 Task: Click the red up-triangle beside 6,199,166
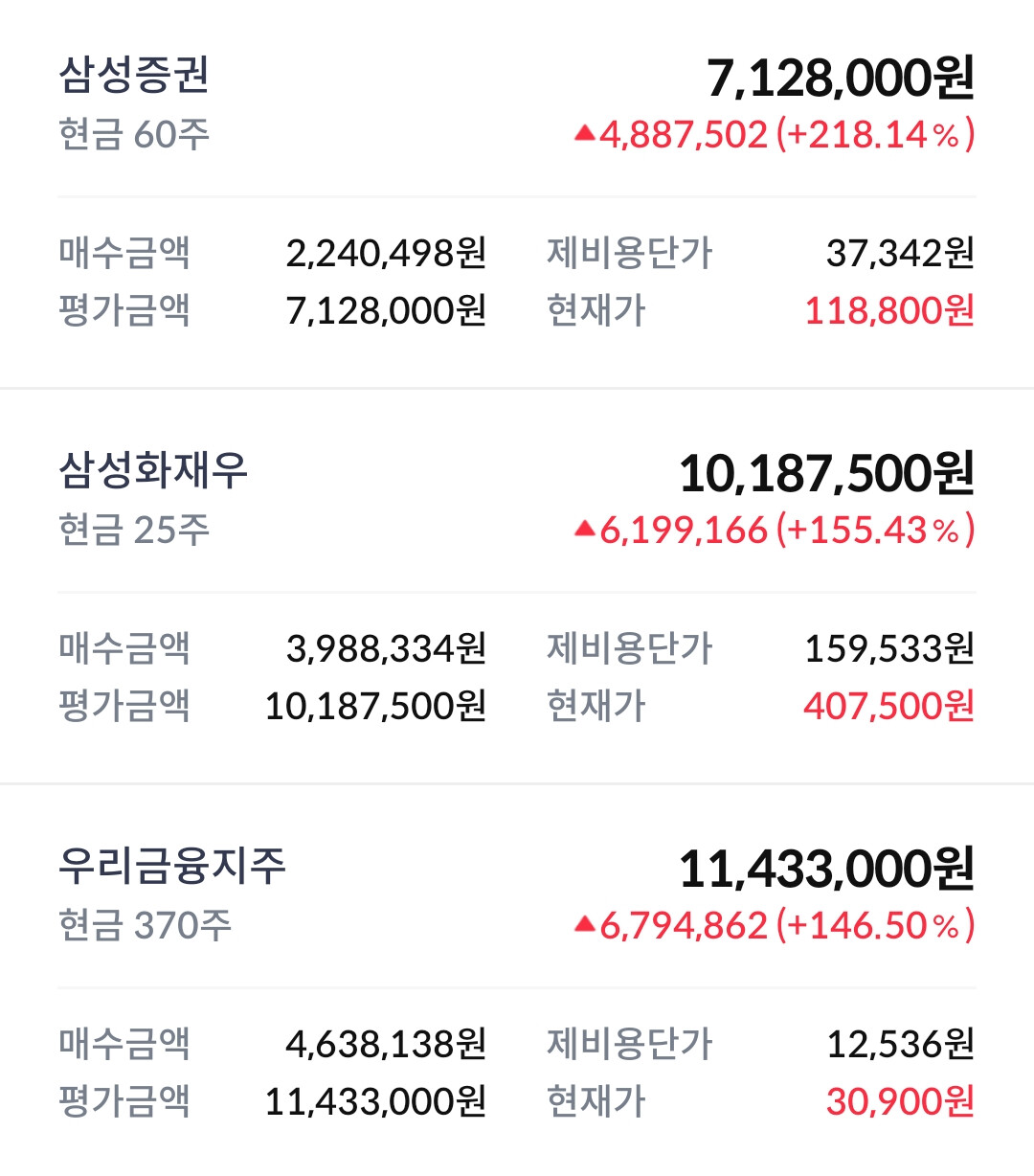coord(585,530)
